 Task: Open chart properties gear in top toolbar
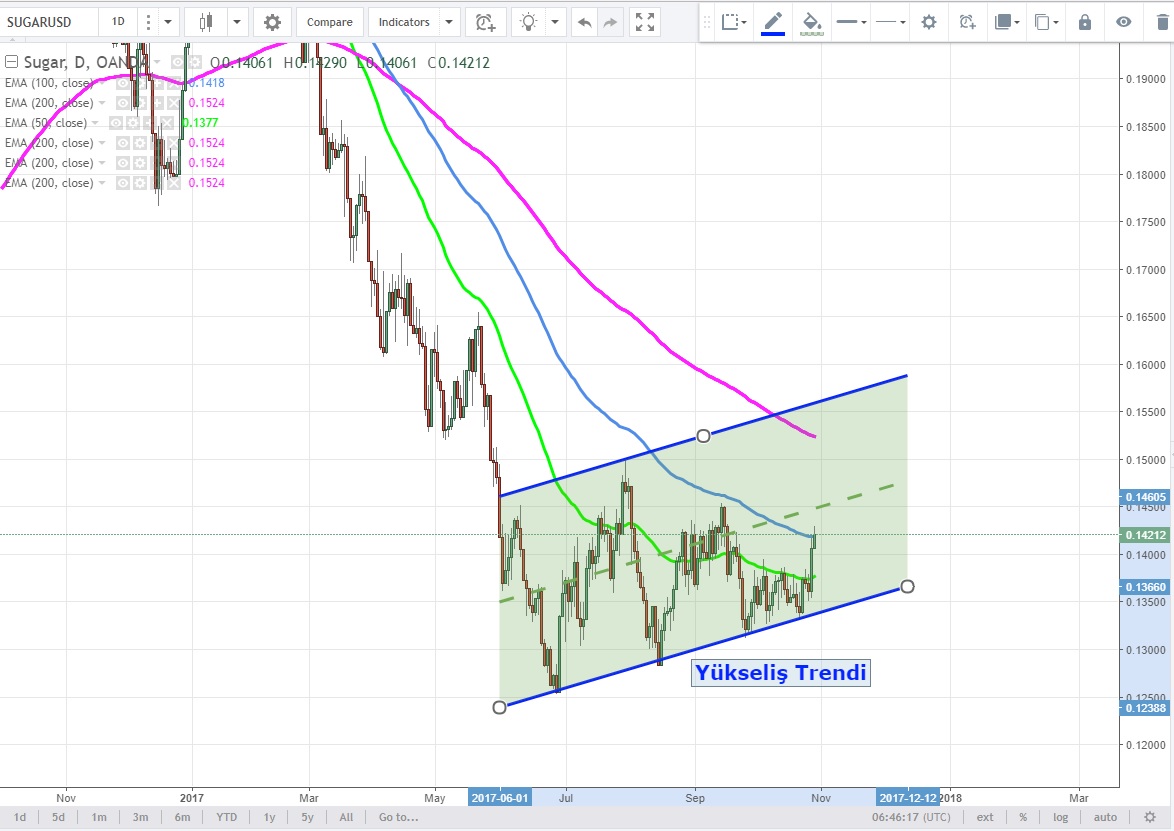(272, 22)
